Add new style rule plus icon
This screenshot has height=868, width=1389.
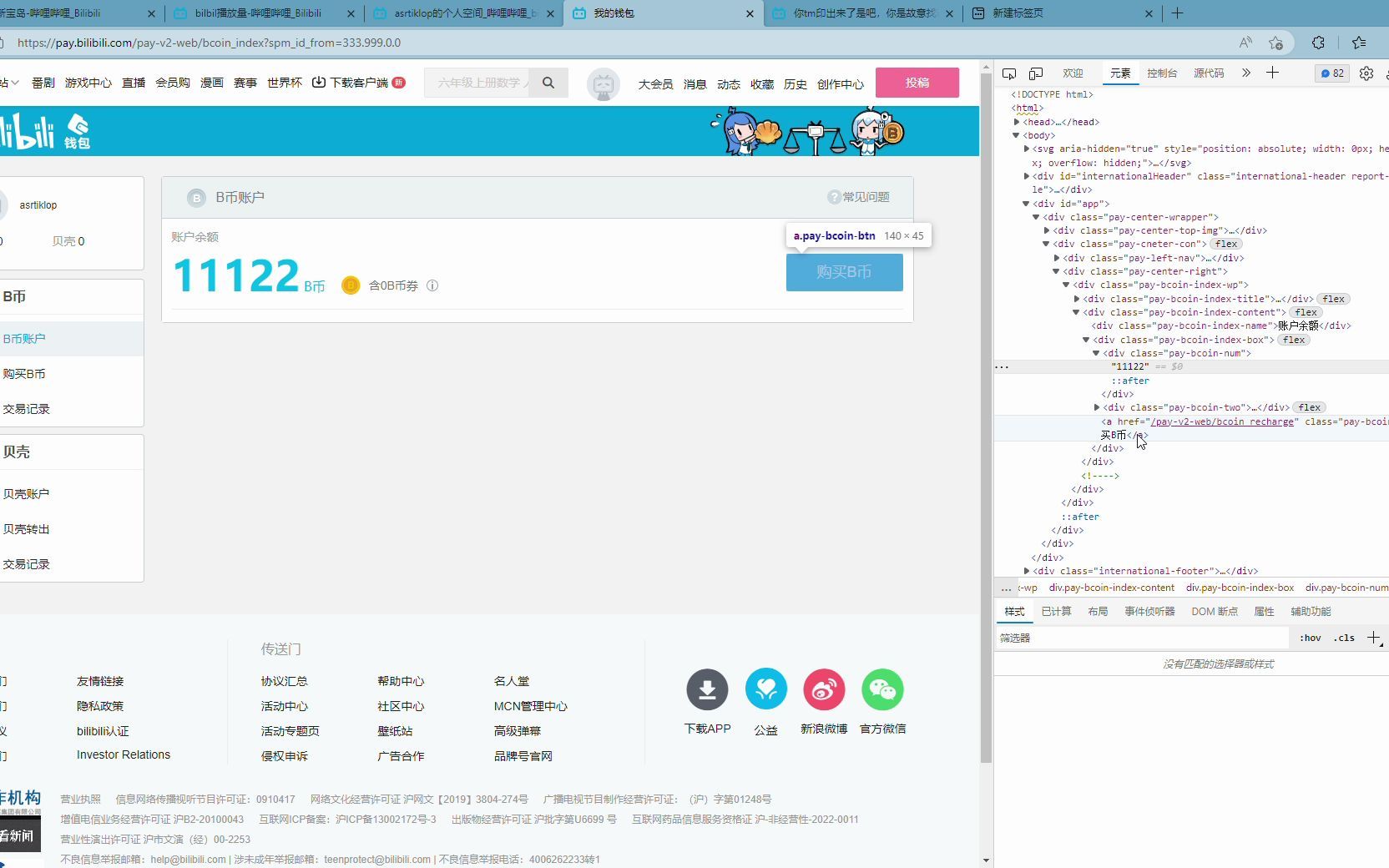pyautogui.click(x=1373, y=638)
